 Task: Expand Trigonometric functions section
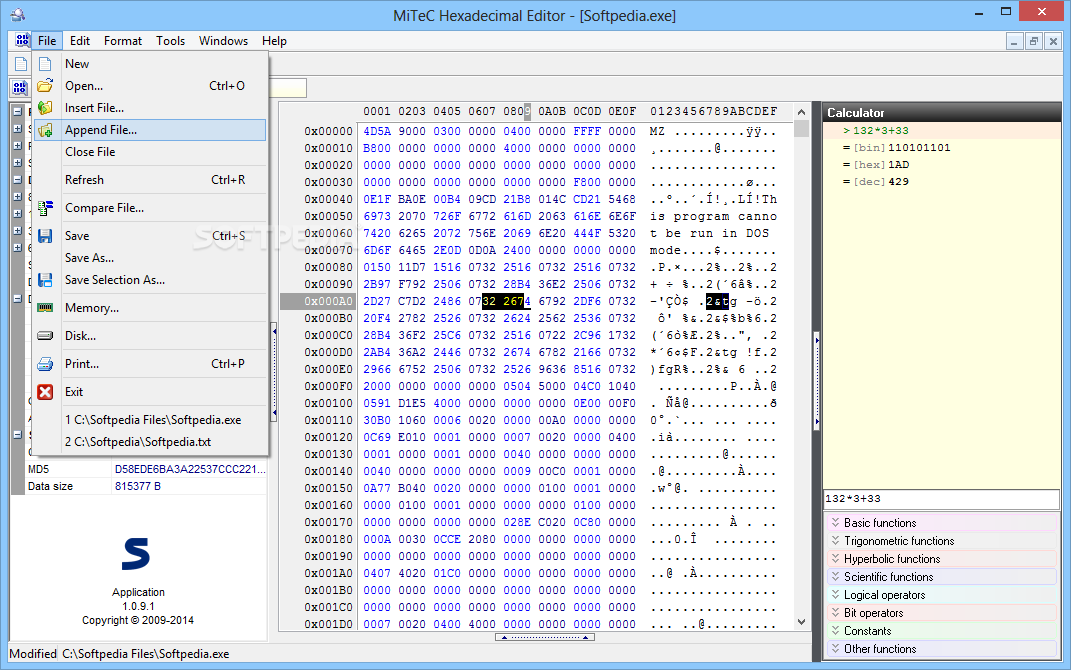[x=942, y=541]
